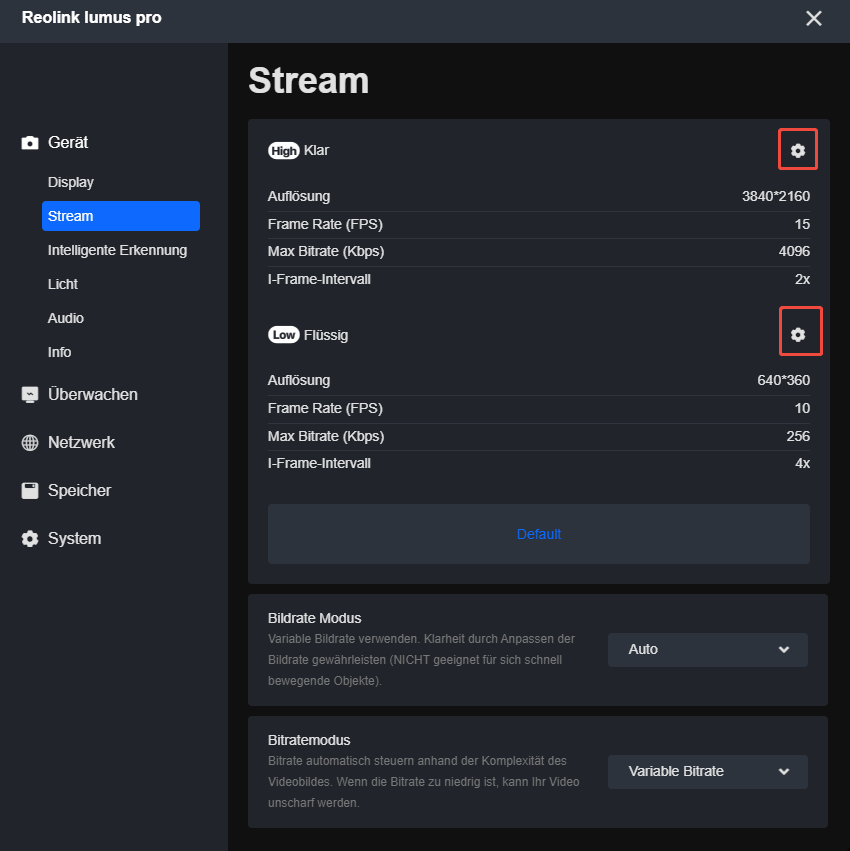Click the description under Bitratemodus
The height and width of the screenshot is (851, 850).
click(x=423, y=782)
